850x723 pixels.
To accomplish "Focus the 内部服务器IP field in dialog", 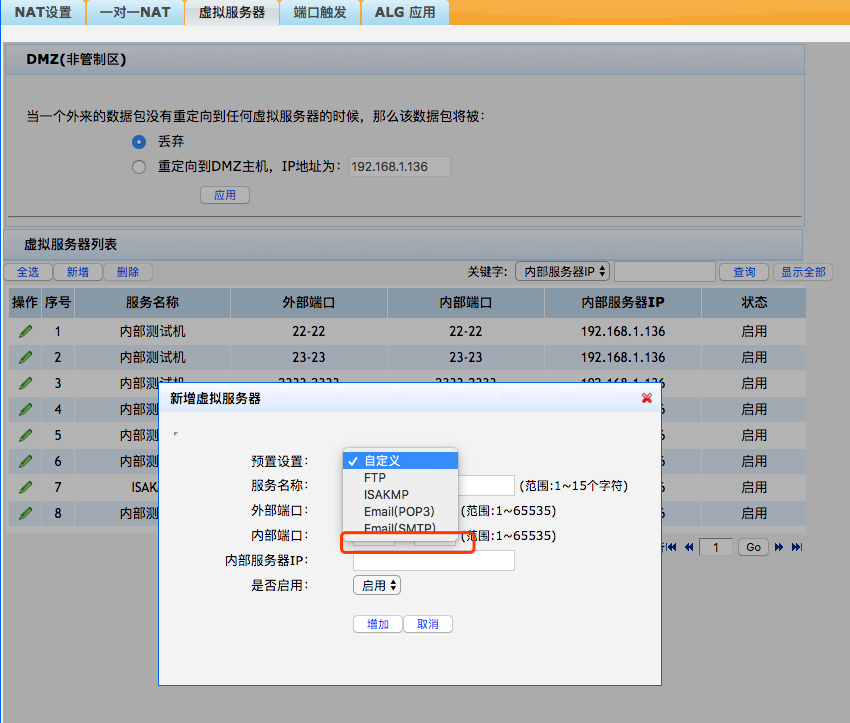I will pyautogui.click(x=434, y=560).
